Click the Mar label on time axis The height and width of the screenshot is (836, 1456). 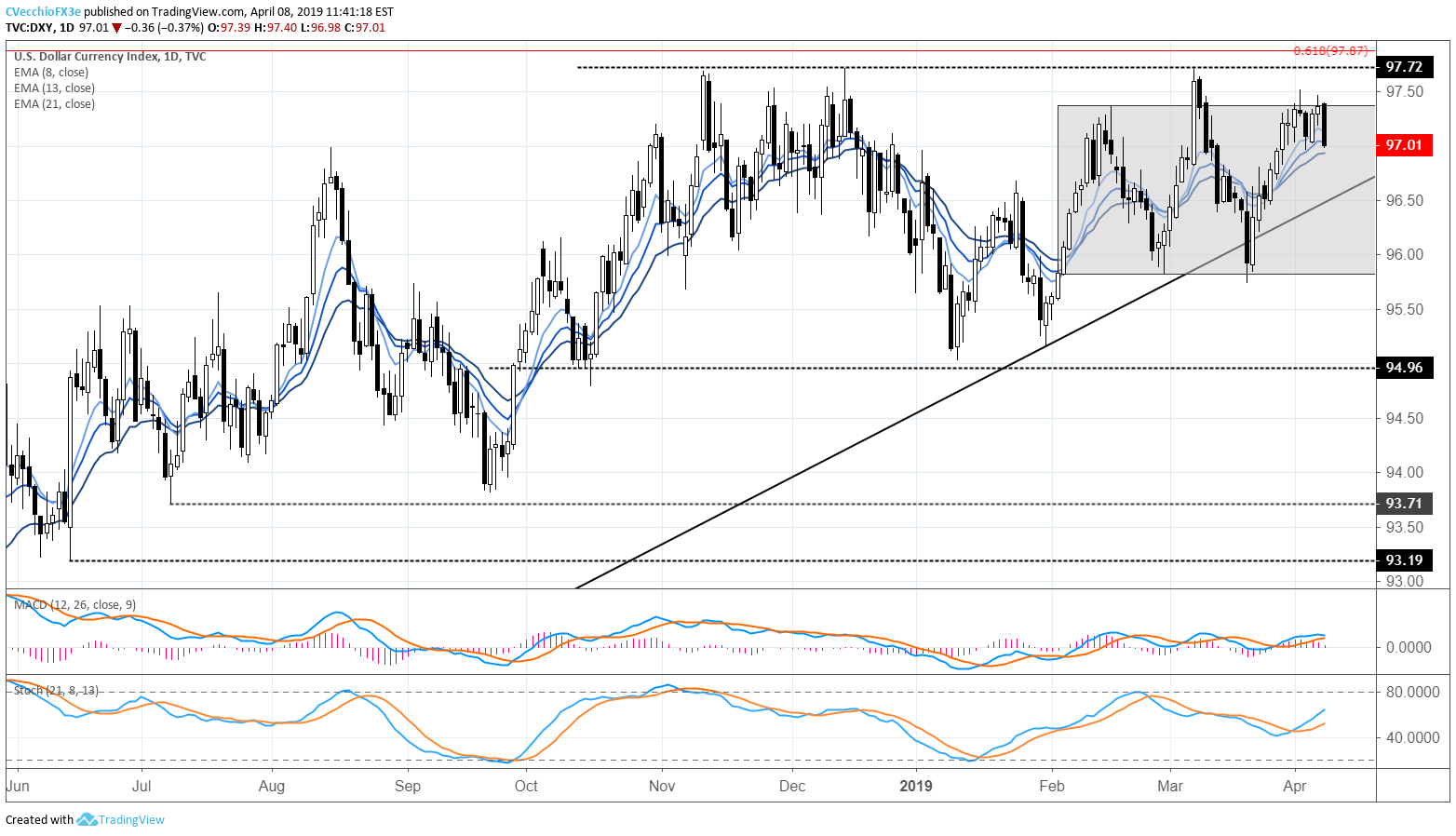[x=1170, y=786]
